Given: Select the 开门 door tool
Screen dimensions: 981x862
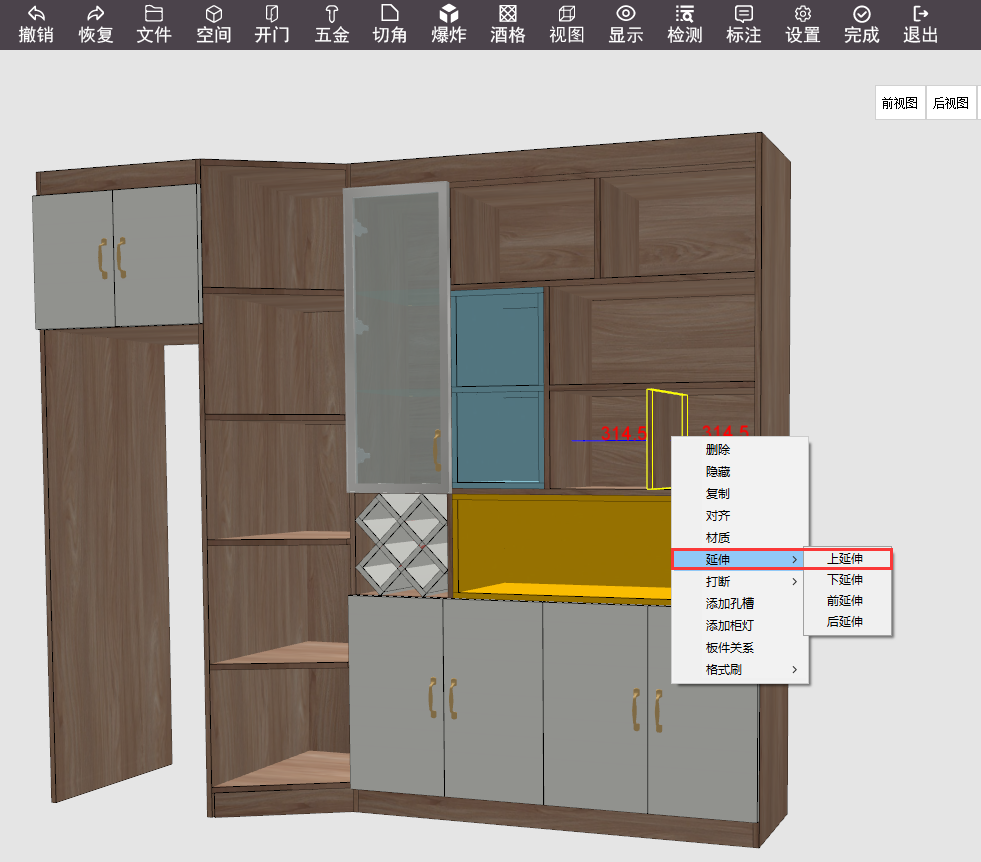Looking at the screenshot, I should click(x=272, y=24).
